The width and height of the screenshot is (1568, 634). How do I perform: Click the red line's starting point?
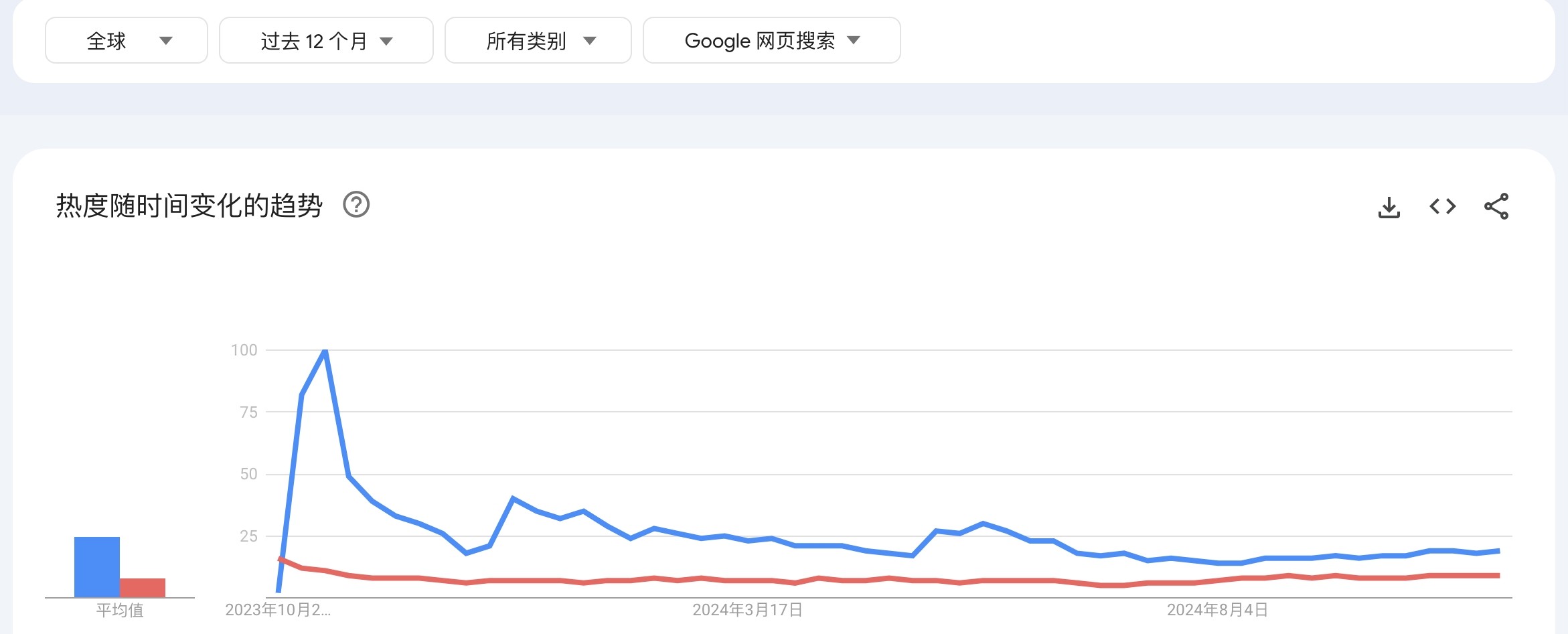279,559
